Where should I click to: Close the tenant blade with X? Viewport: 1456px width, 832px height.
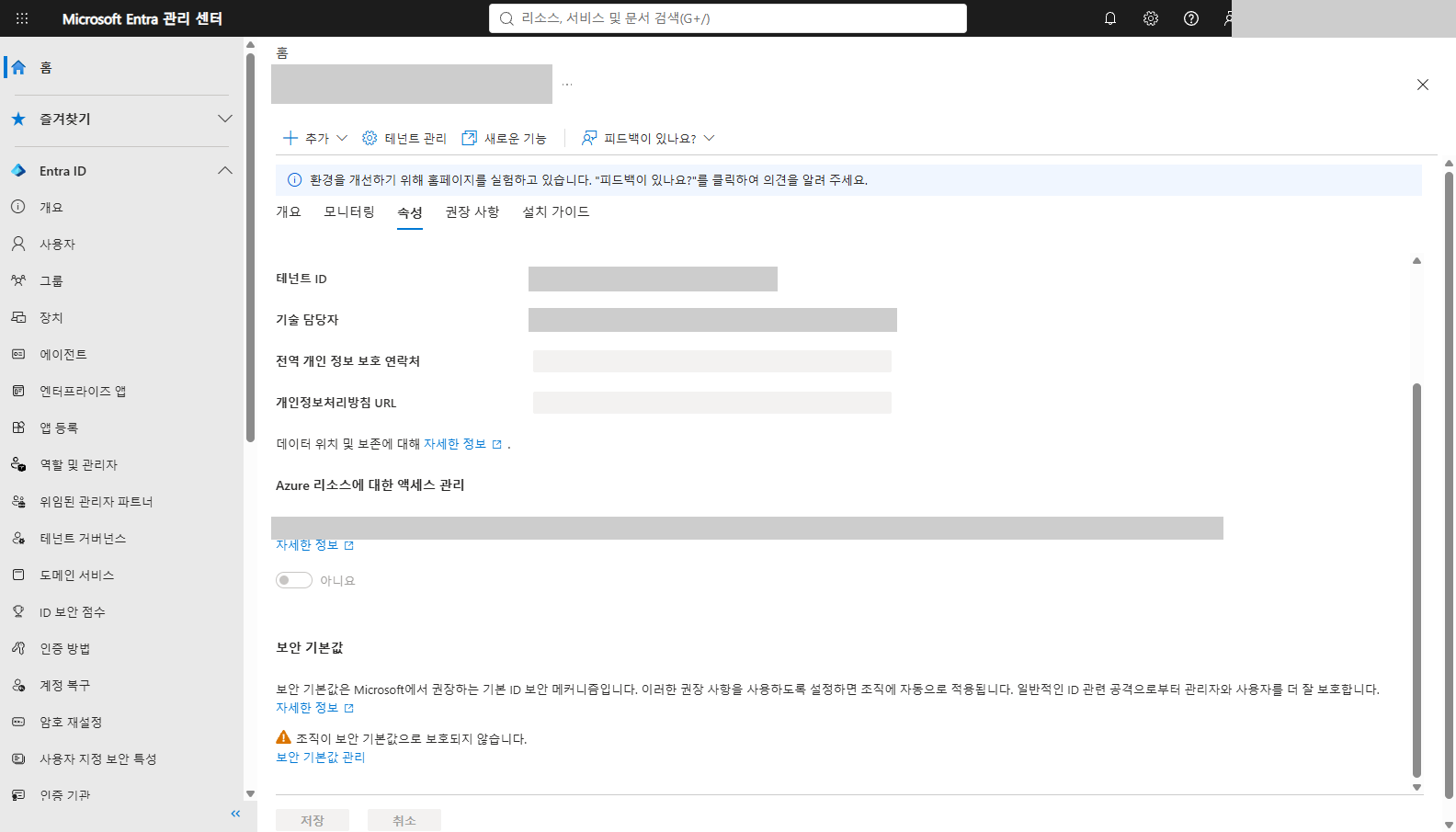tap(1423, 85)
